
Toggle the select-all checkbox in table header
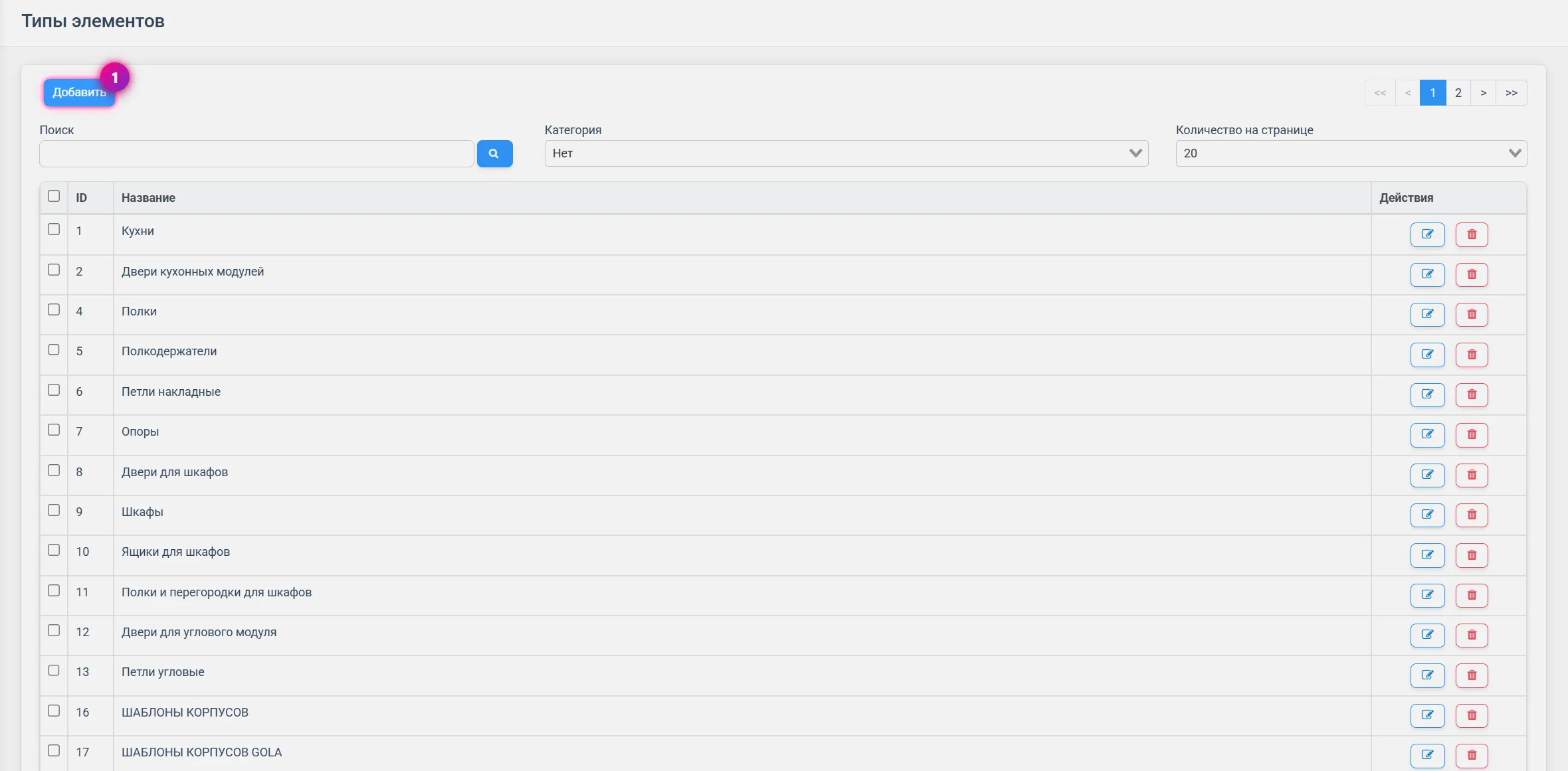tap(54, 196)
